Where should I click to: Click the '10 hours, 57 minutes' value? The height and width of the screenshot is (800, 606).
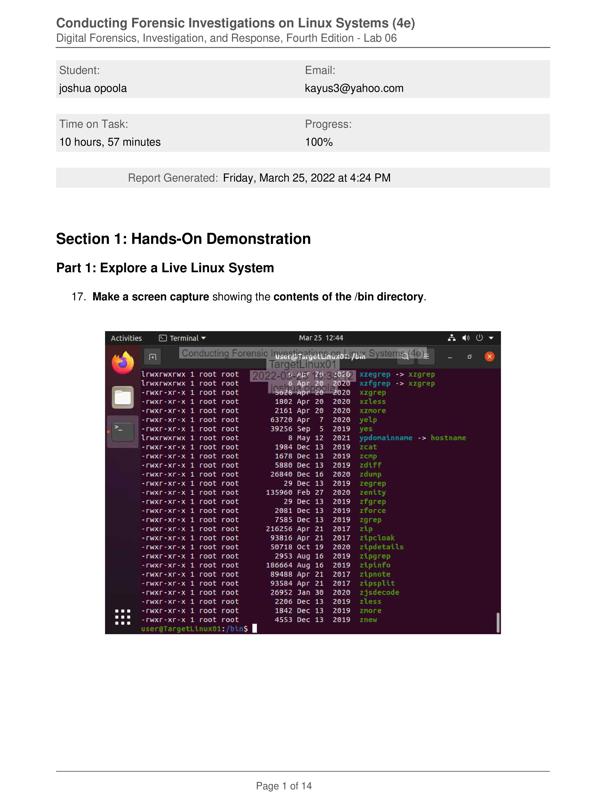(110, 142)
